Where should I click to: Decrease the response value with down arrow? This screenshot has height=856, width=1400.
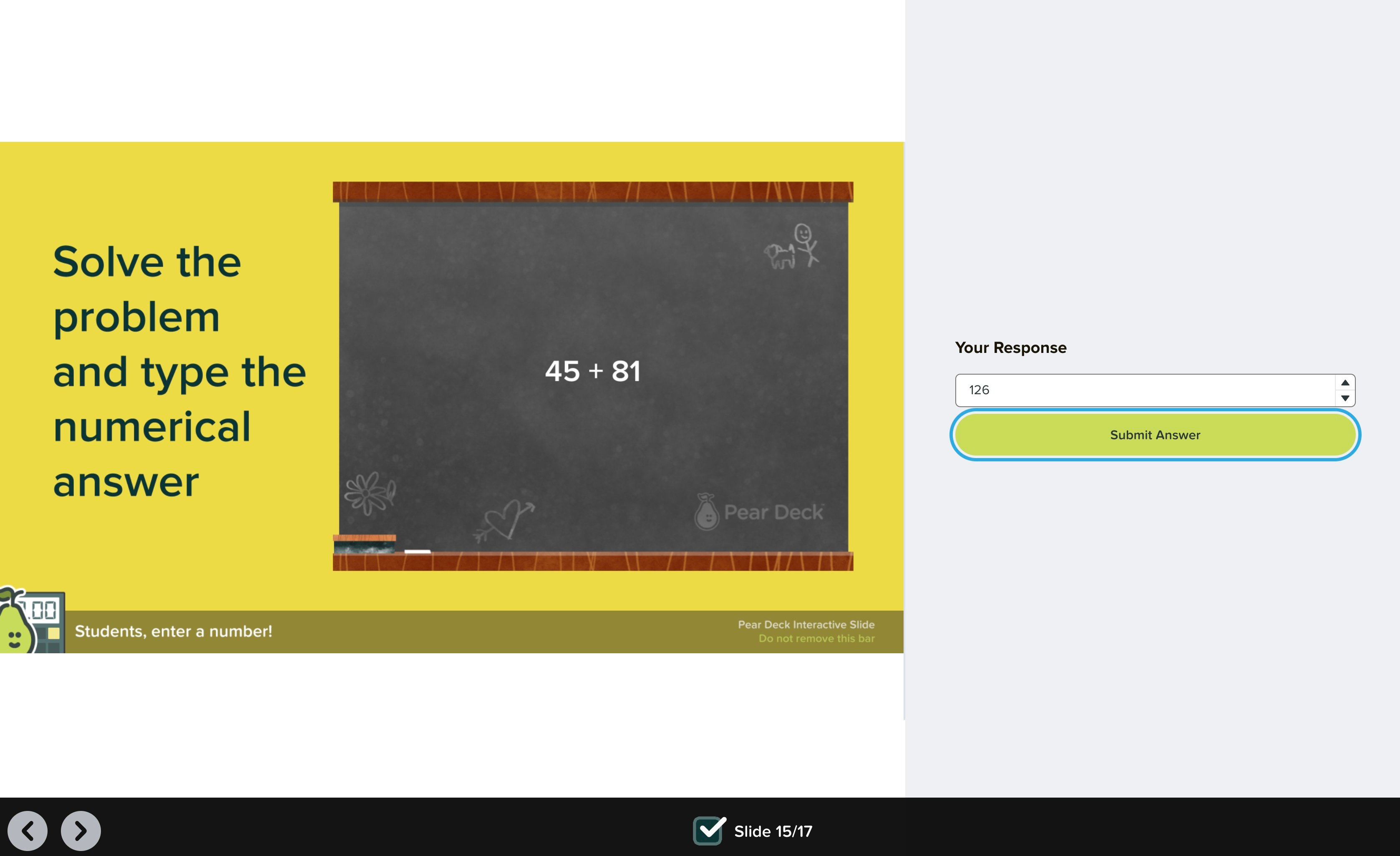[1345, 398]
